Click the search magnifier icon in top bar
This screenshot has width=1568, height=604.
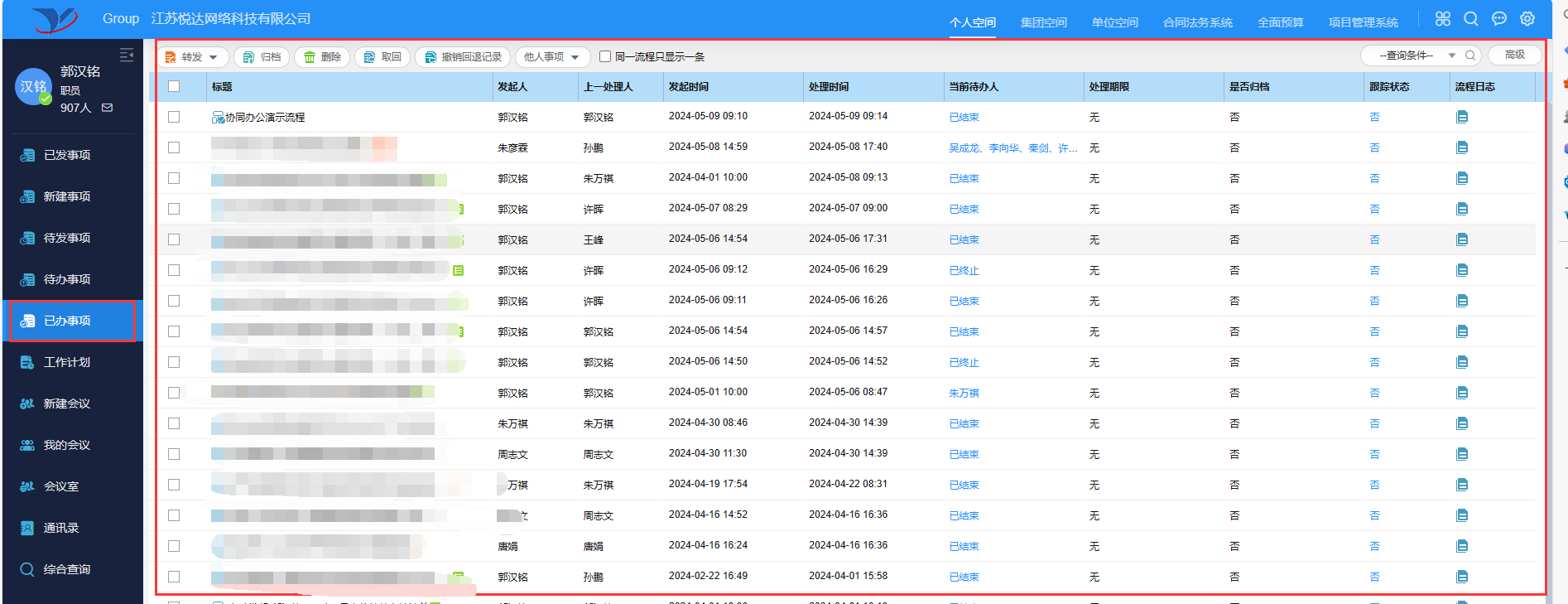(1470, 19)
